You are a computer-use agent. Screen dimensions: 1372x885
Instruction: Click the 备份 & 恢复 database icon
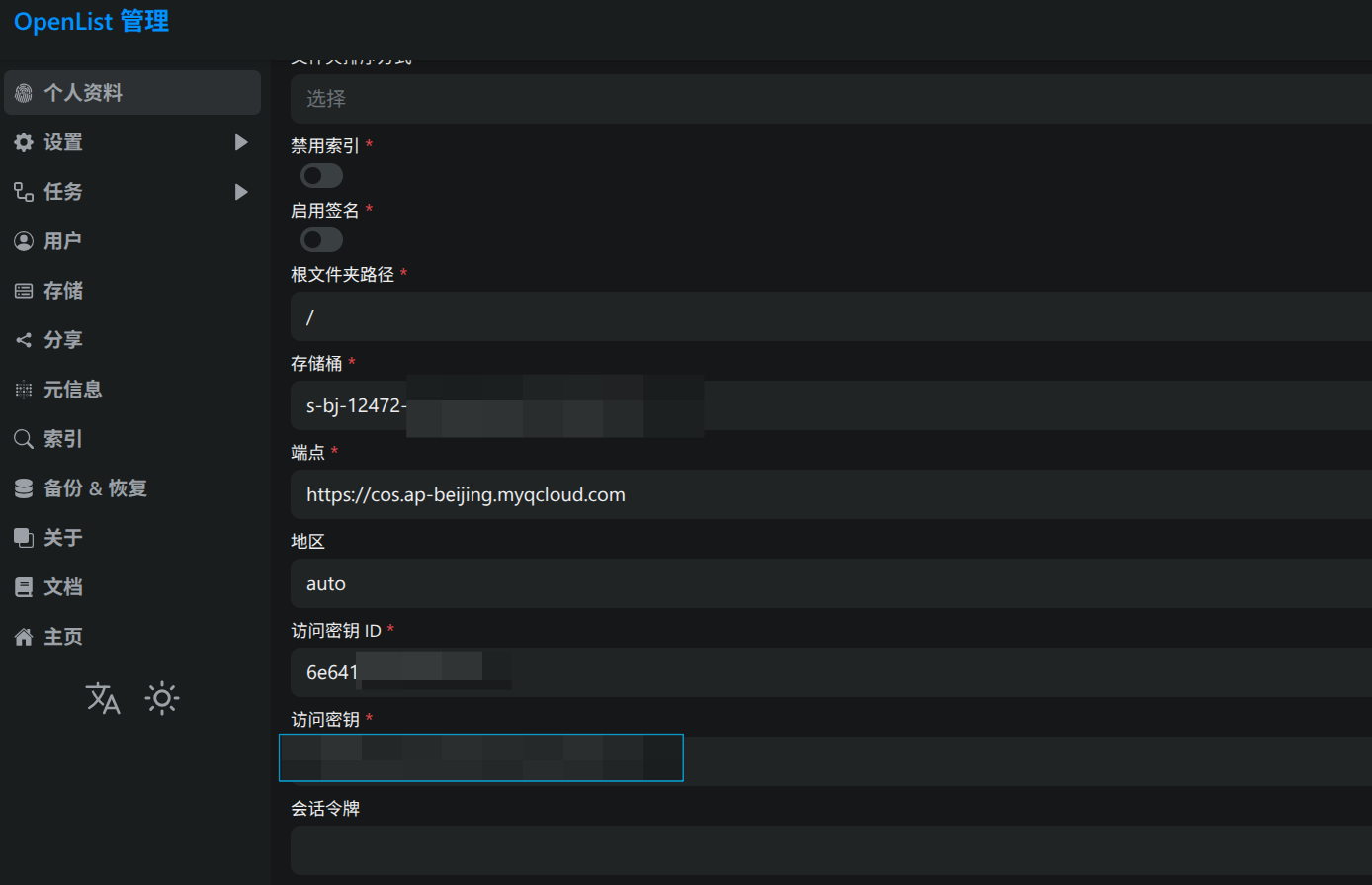(x=24, y=488)
